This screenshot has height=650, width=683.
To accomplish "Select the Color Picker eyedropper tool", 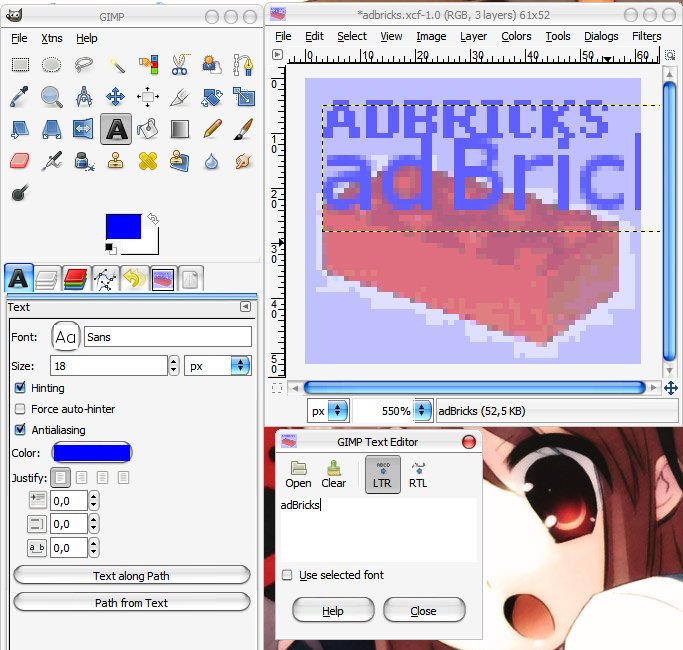I will [x=20, y=97].
